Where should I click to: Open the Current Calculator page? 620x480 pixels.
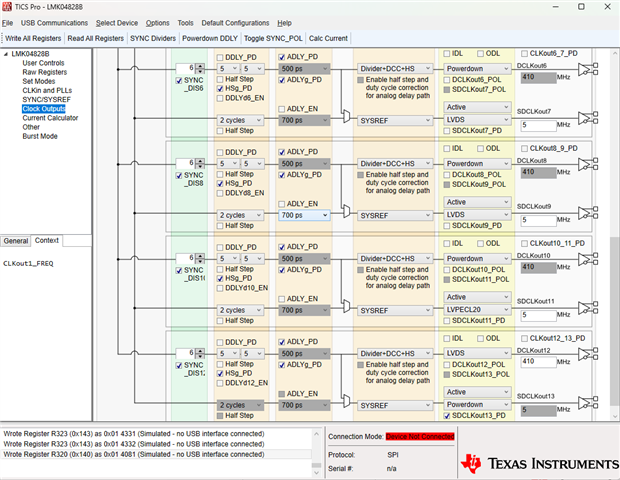coord(50,118)
